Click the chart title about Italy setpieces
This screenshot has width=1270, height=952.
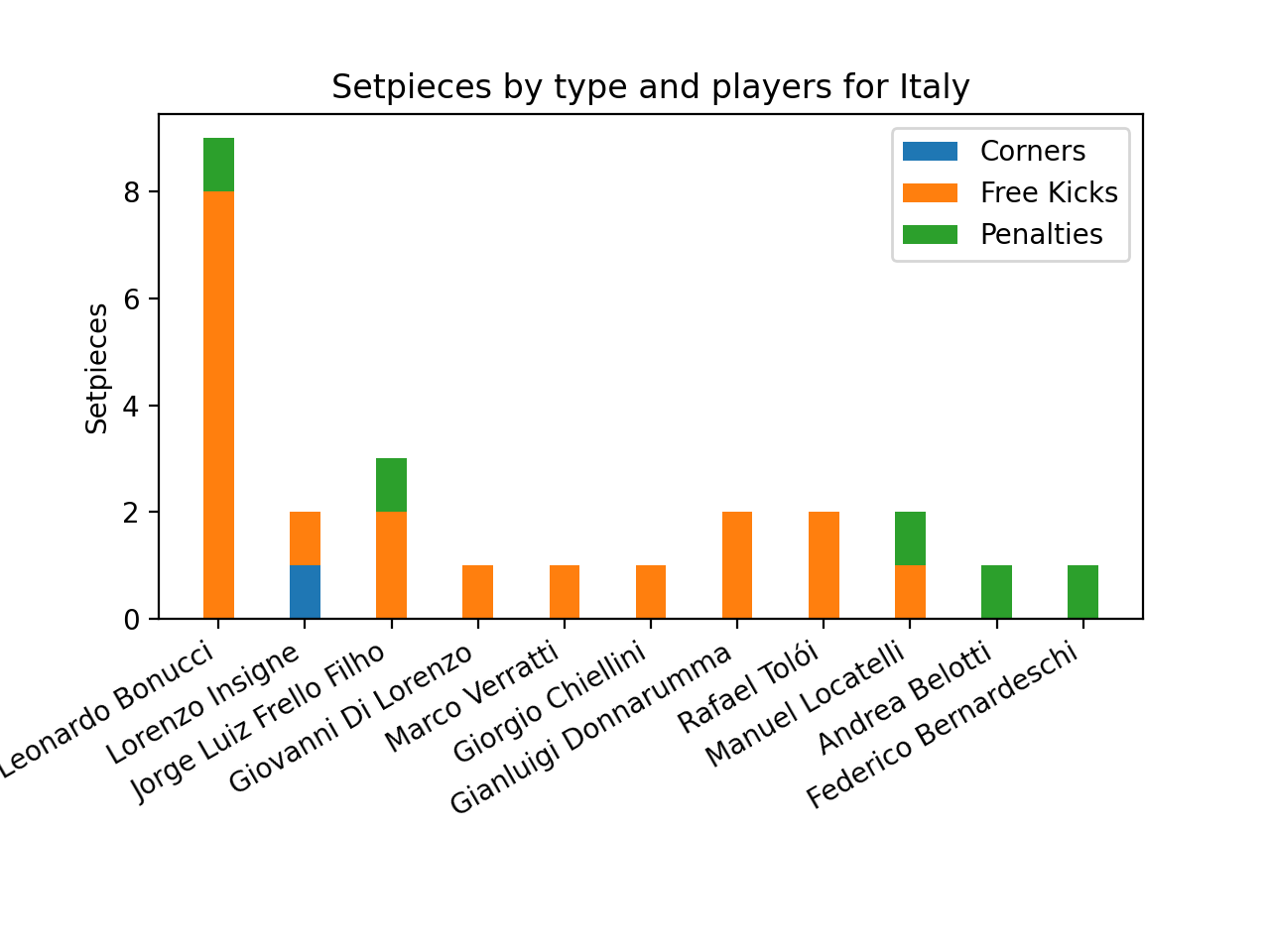tap(651, 87)
